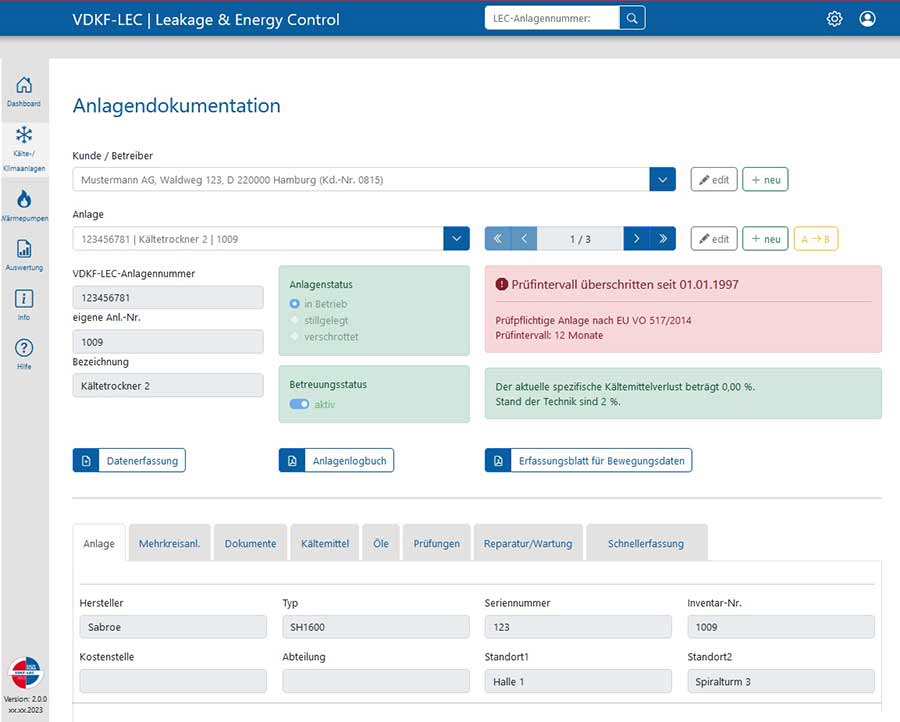This screenshot has width=900, height=722.
Task: Switch to the Kältemittel tab
Action: click(x=325, y=543)
